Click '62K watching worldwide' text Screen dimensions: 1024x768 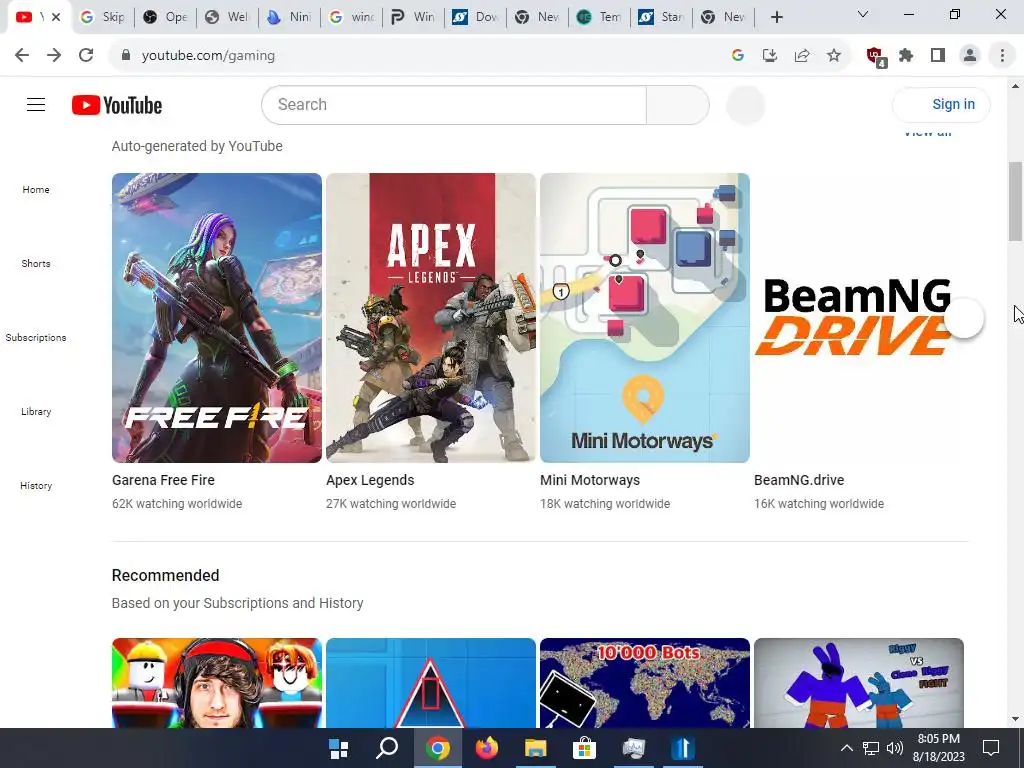[x=177, y=504]
